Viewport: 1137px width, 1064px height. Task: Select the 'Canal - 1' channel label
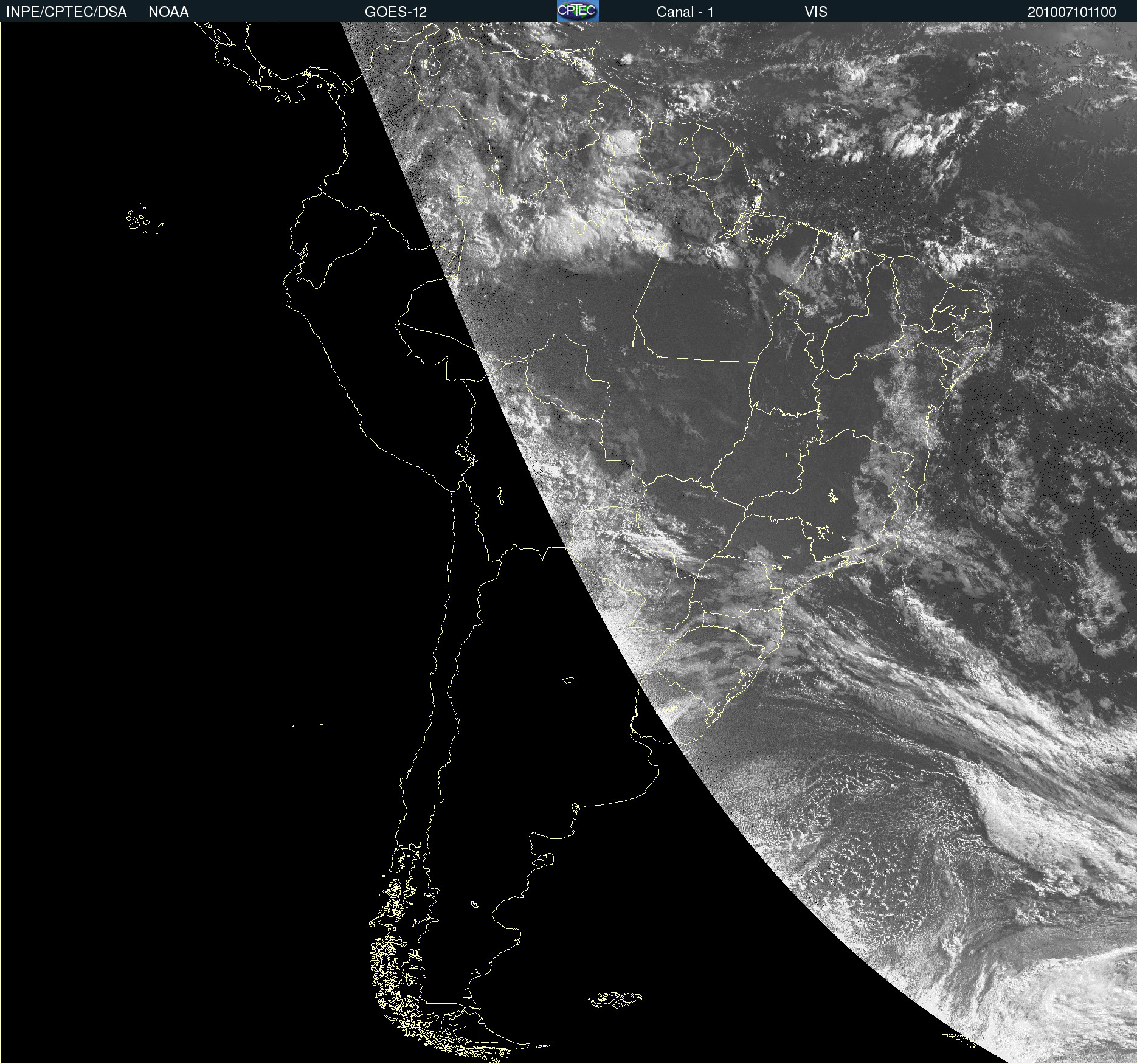point(685,12)
